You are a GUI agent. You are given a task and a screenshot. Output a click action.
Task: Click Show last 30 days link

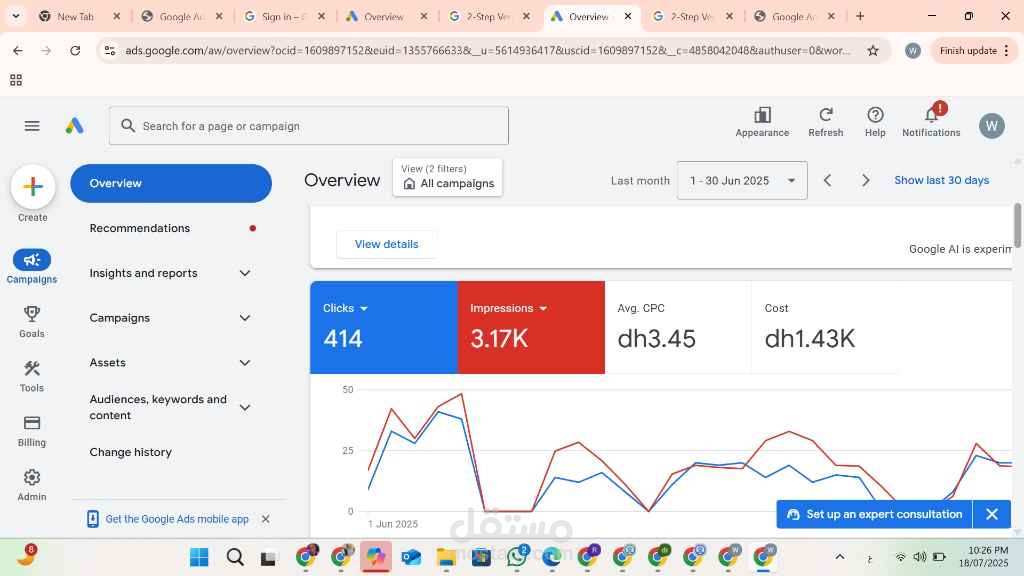pyautogui.click(x=941, y=180)
